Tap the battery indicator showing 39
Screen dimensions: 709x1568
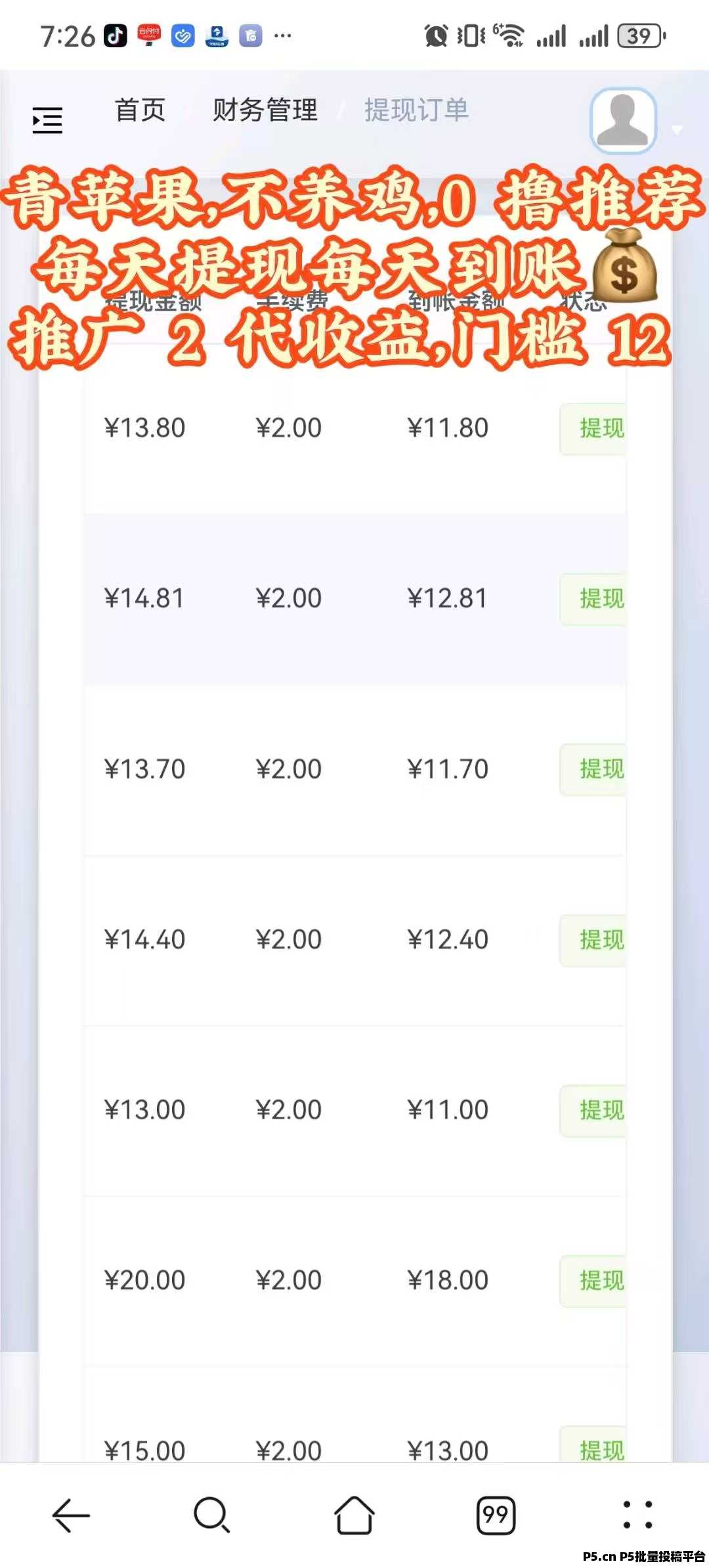coord(641,35)
